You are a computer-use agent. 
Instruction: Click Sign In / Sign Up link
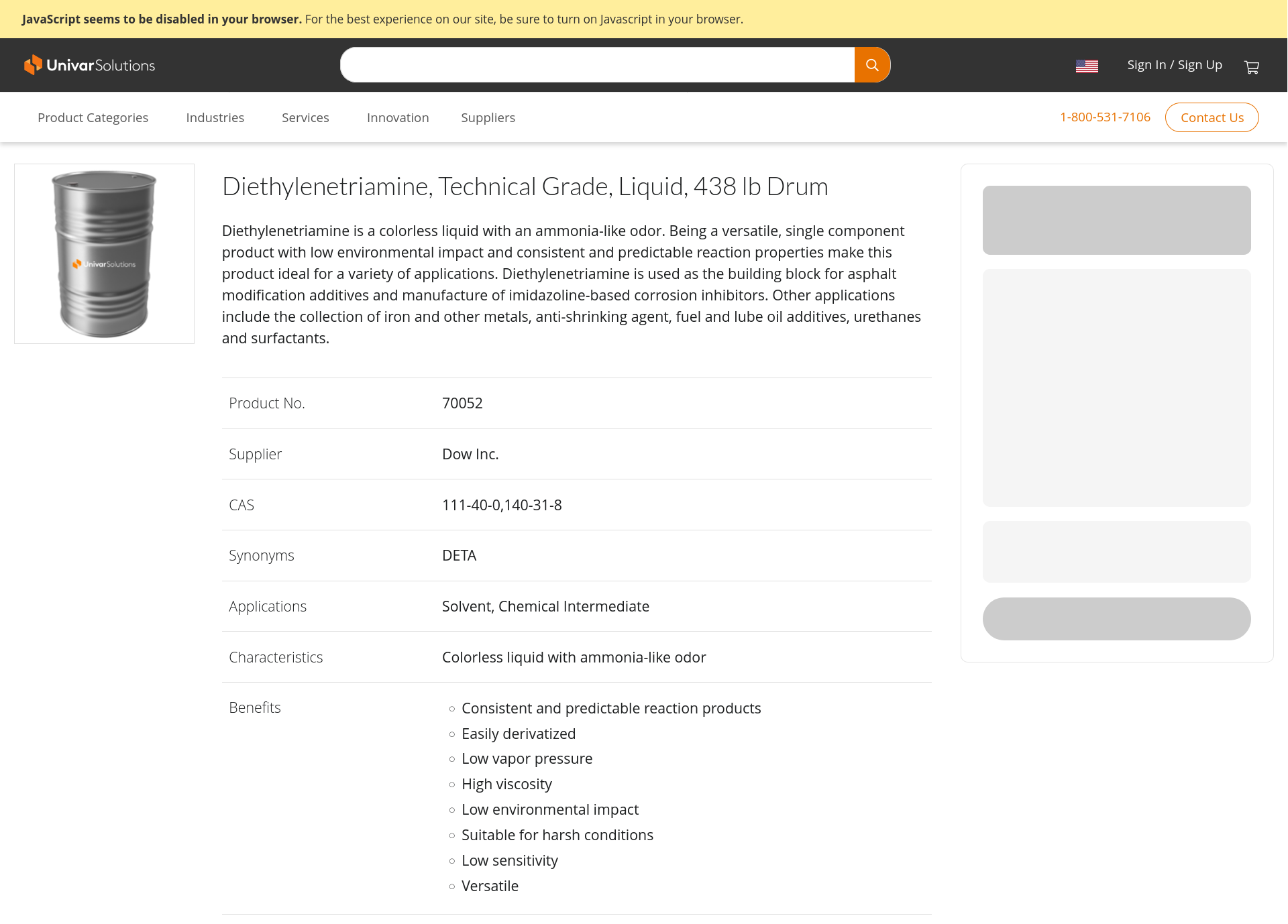point(1174,65)
